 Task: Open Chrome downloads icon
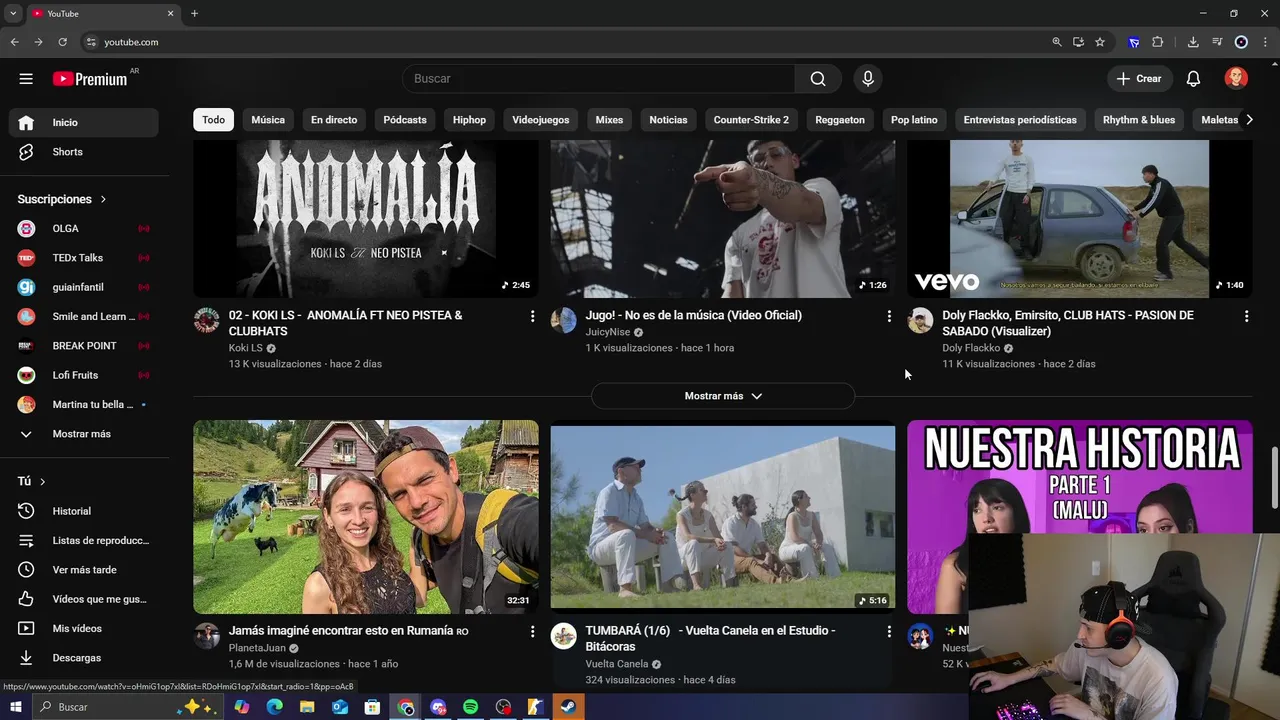(1193, 42)
